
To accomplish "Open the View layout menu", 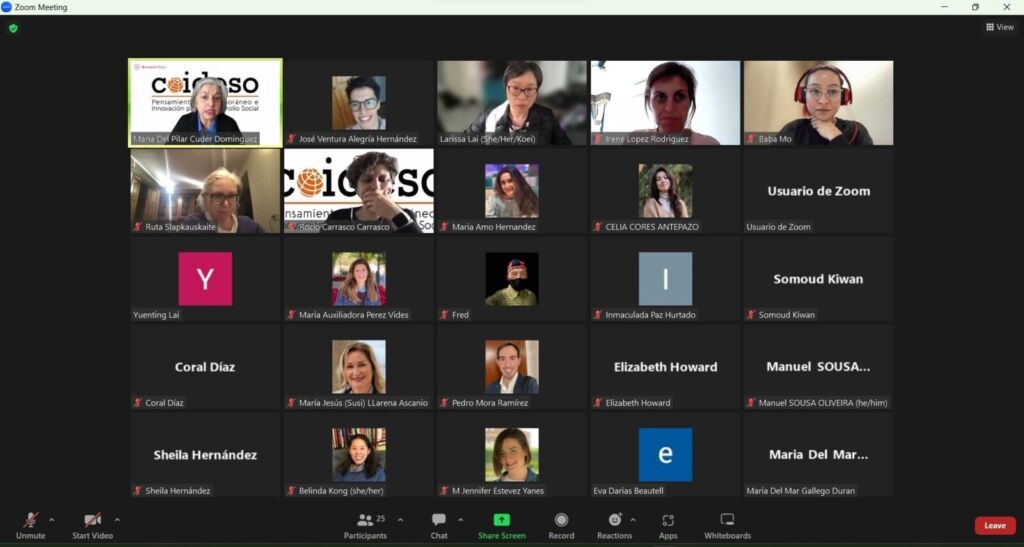I will 999,27.
